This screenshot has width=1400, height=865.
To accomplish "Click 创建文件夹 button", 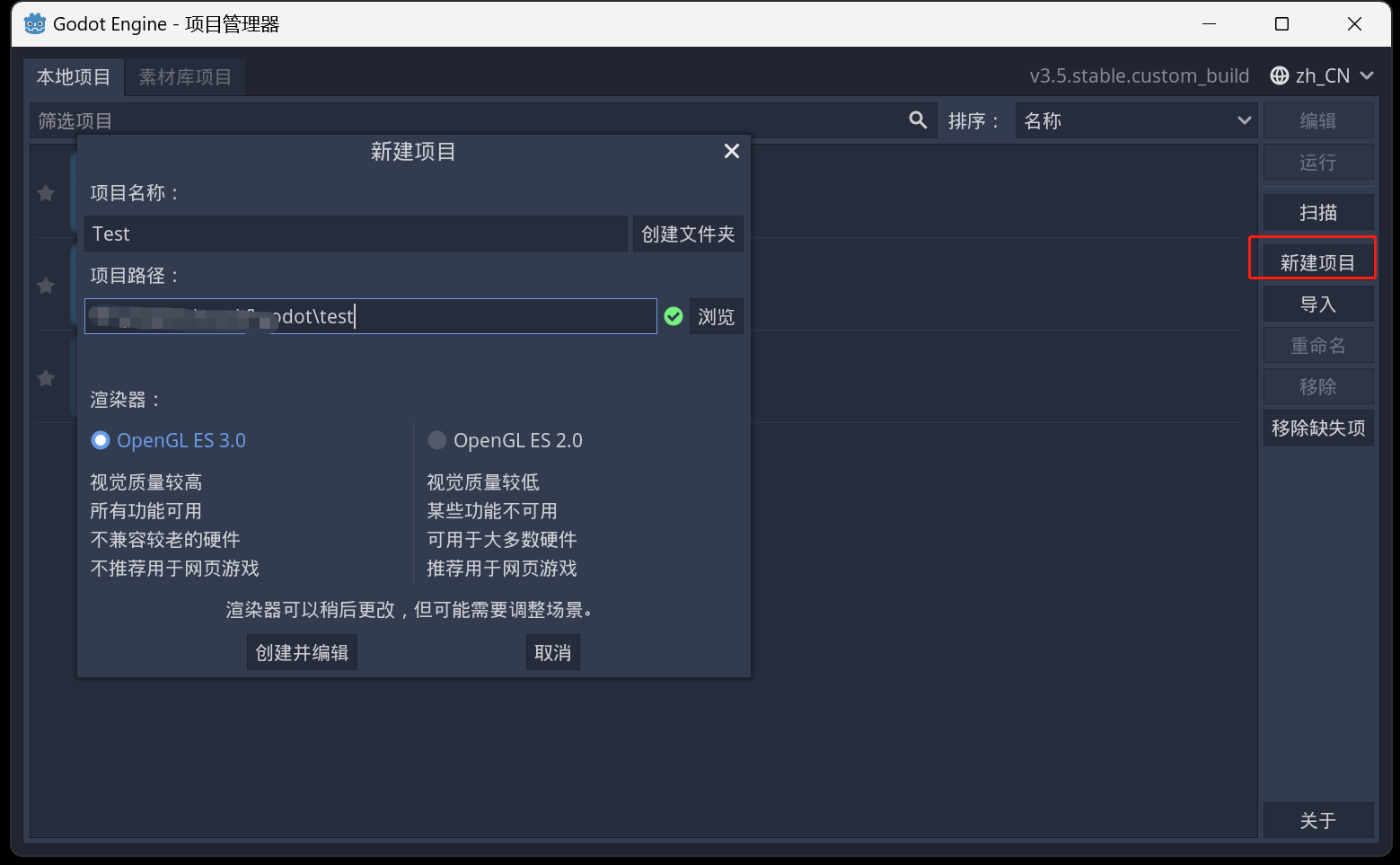I will coord(688,234).
